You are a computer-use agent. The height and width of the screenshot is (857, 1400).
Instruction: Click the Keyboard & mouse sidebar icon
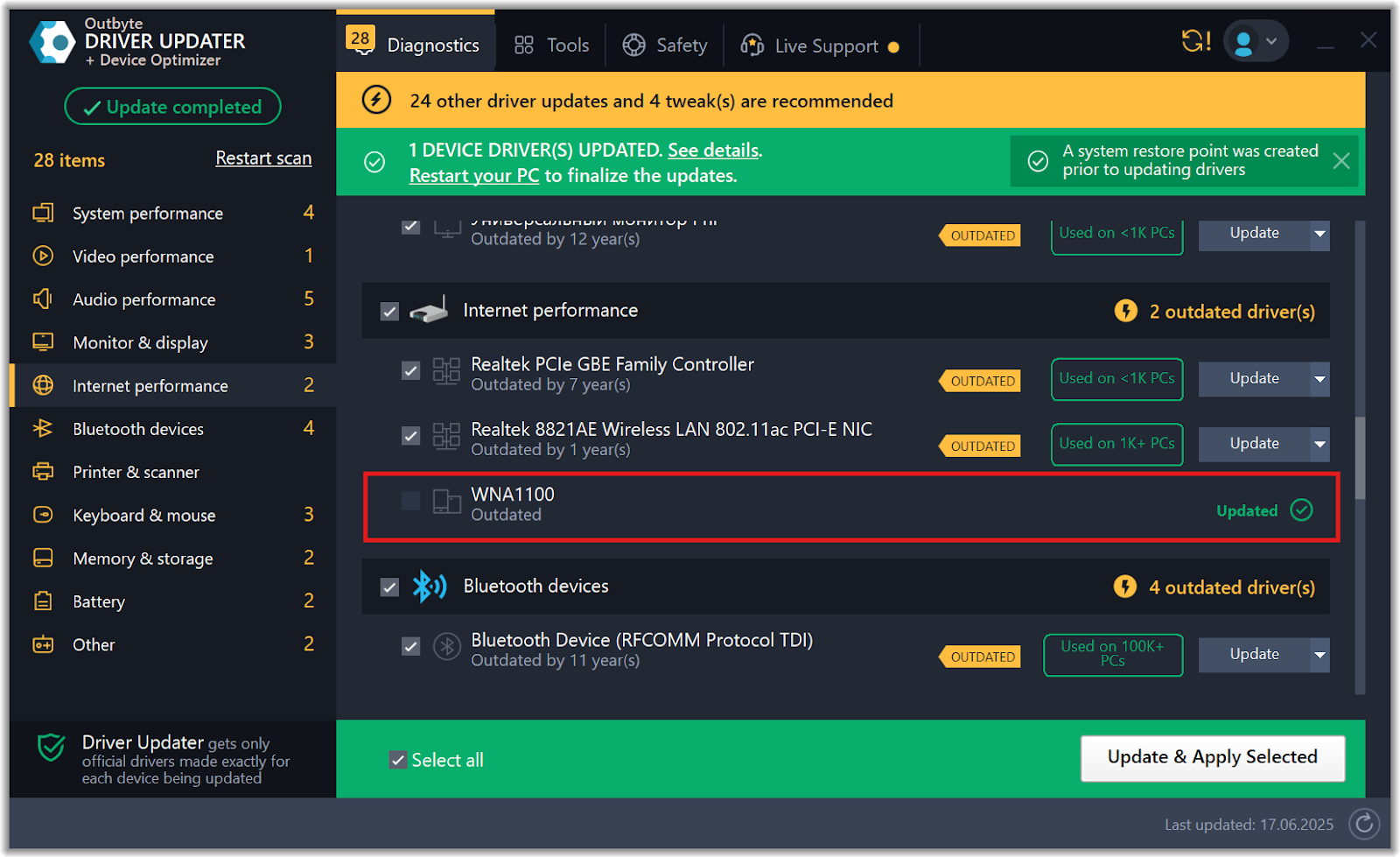point(43,515)
